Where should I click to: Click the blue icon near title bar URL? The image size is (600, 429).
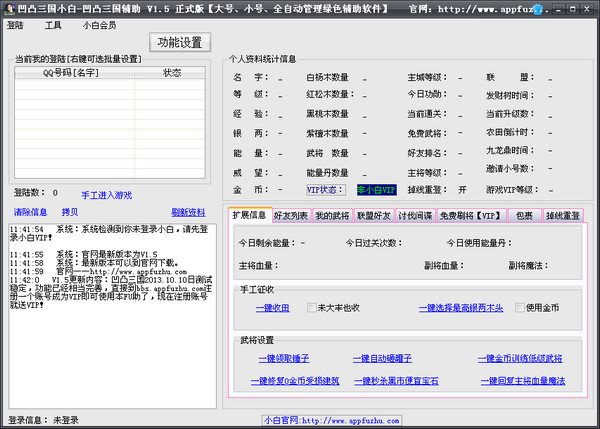click(538, 9)
